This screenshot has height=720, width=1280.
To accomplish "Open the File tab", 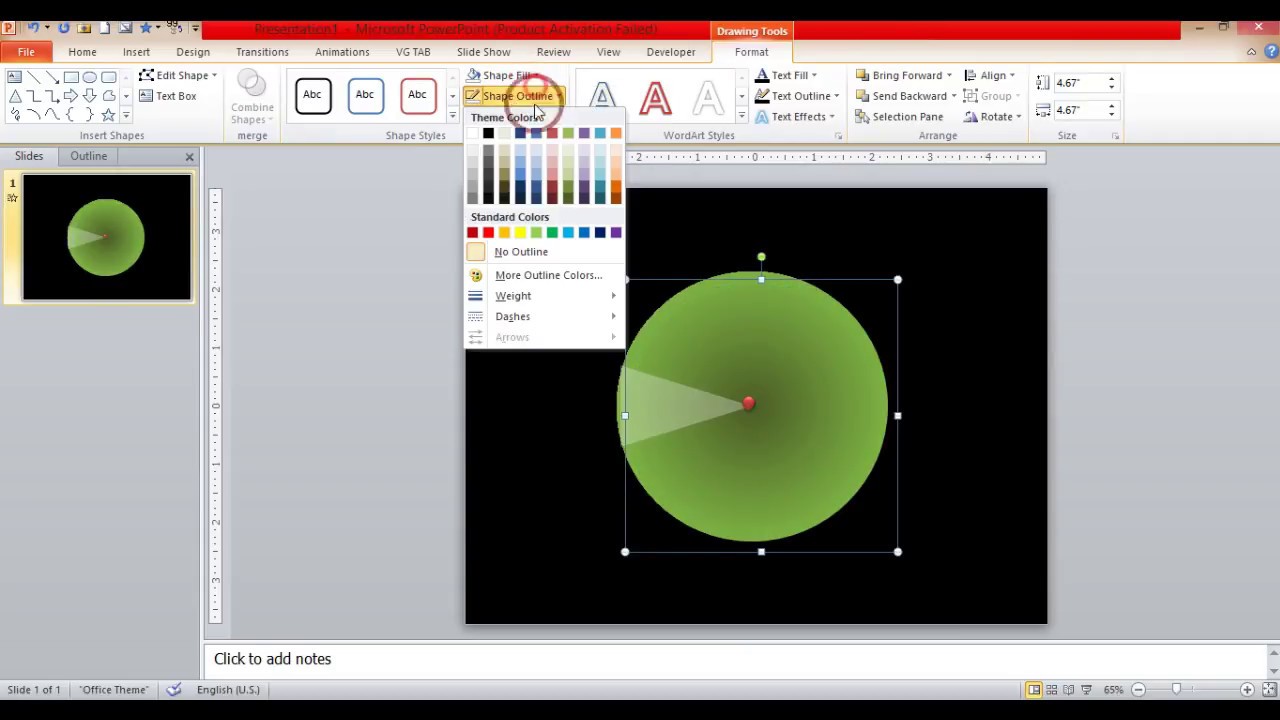I will 26,52.
